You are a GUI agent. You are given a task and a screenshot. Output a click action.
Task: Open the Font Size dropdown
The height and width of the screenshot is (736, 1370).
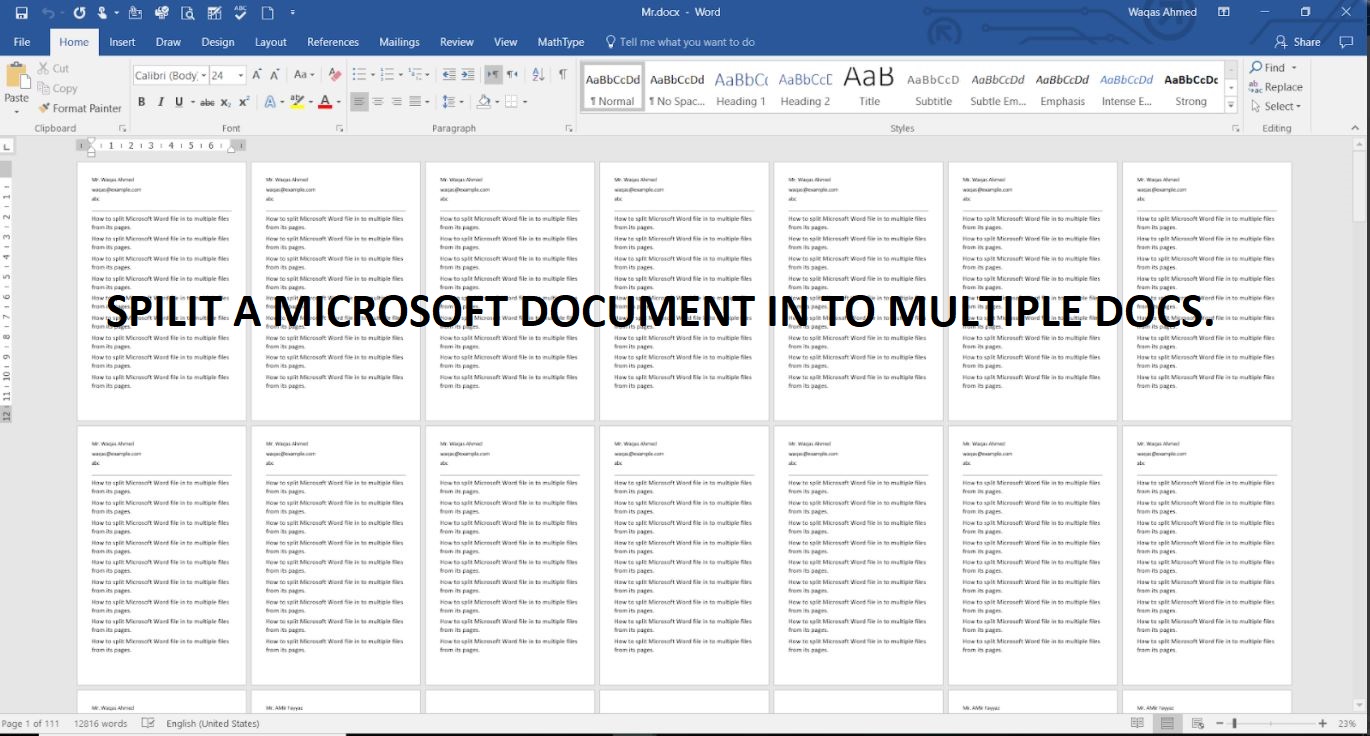240,74
